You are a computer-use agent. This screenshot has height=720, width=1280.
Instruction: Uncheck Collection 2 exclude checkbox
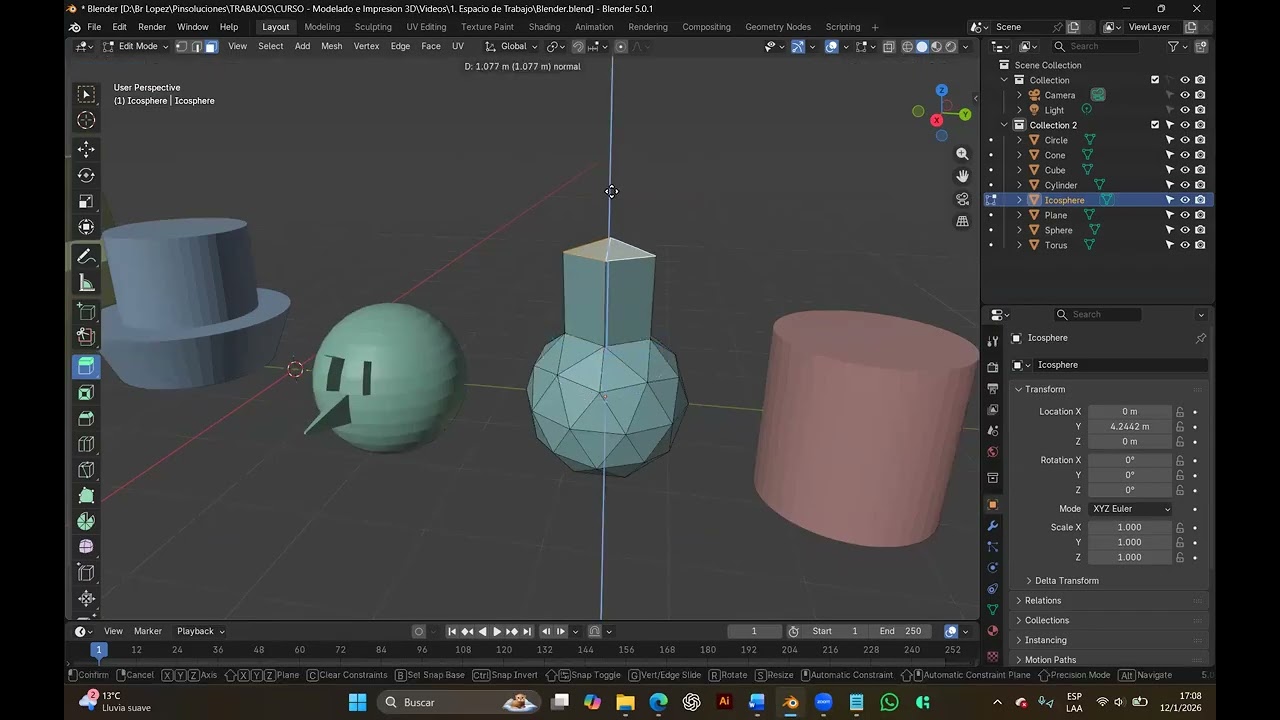tap(1155, 125)
